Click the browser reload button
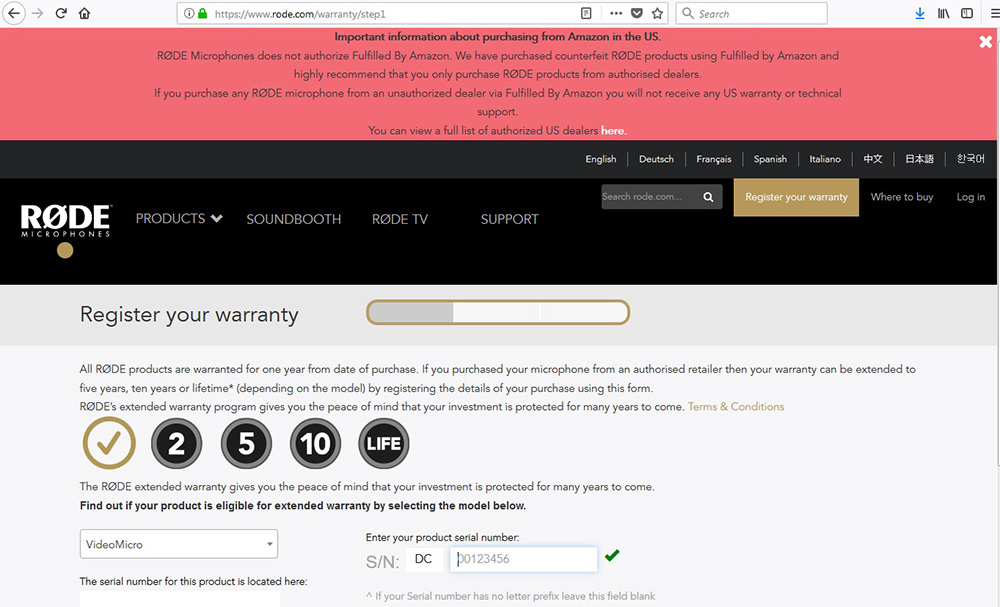This screenshot has height=607, width=1000. pyautogui.click(x=61, y=14)
